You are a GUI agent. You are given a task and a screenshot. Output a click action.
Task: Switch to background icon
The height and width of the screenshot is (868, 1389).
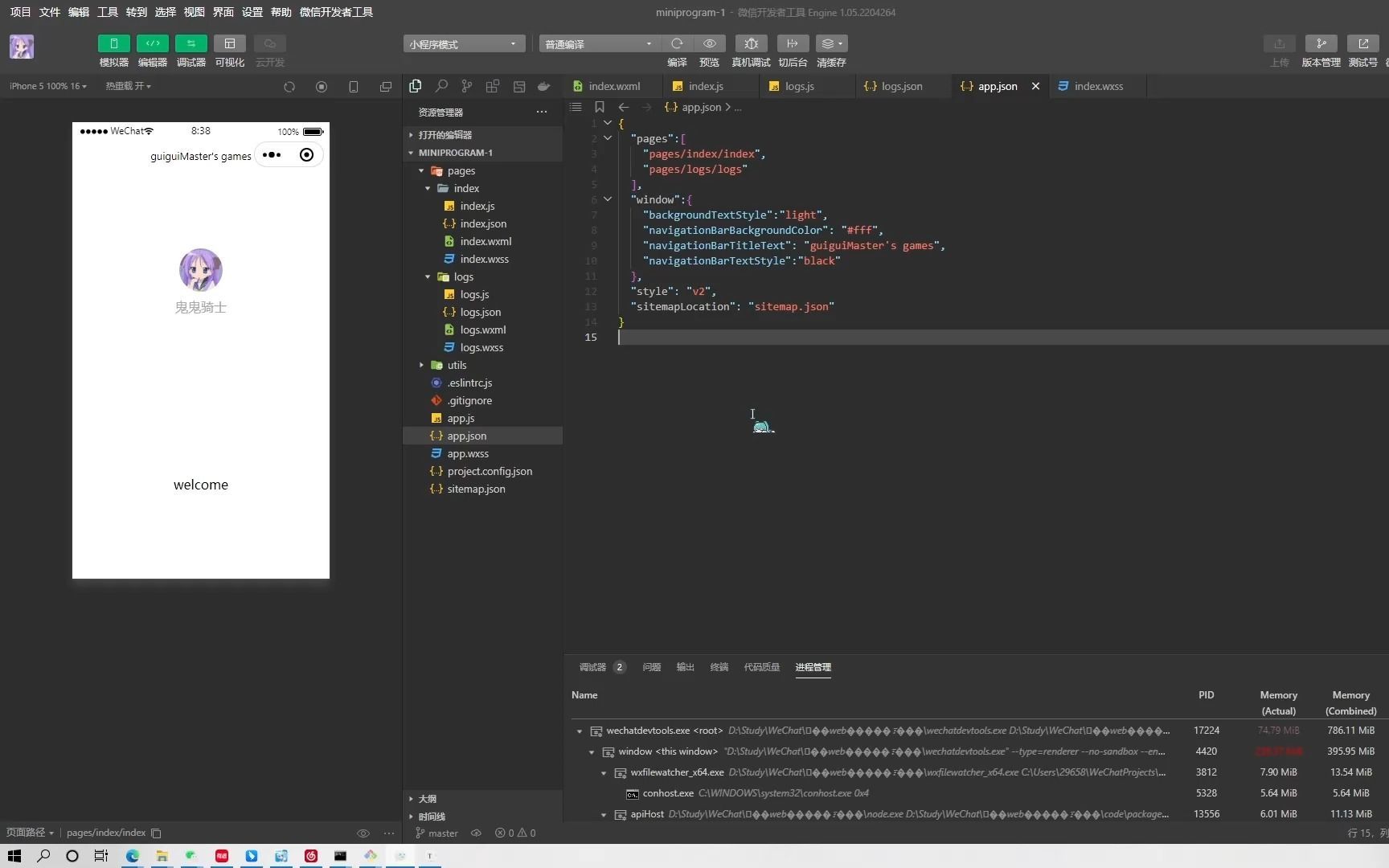[x=793, y=43]
